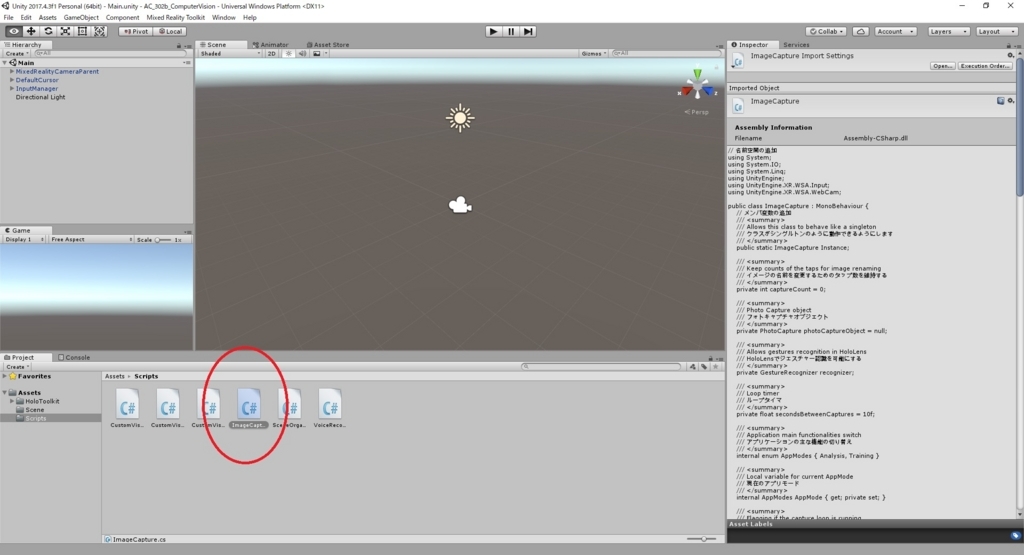This screenshot has height=555, width=1024.
Task: Click the Asset Labels tag icon
Action: pos(1015,535)
